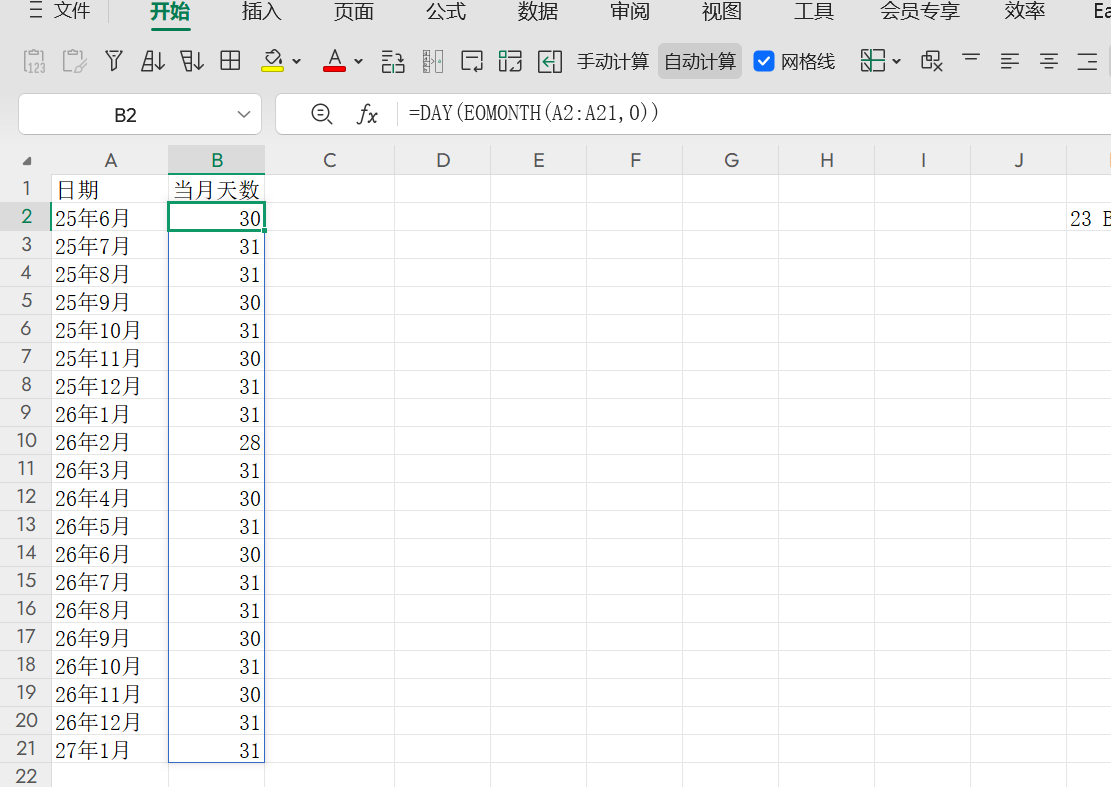Click cell 25年6月
1111x787 pixels.
click(x=110, y=217)
